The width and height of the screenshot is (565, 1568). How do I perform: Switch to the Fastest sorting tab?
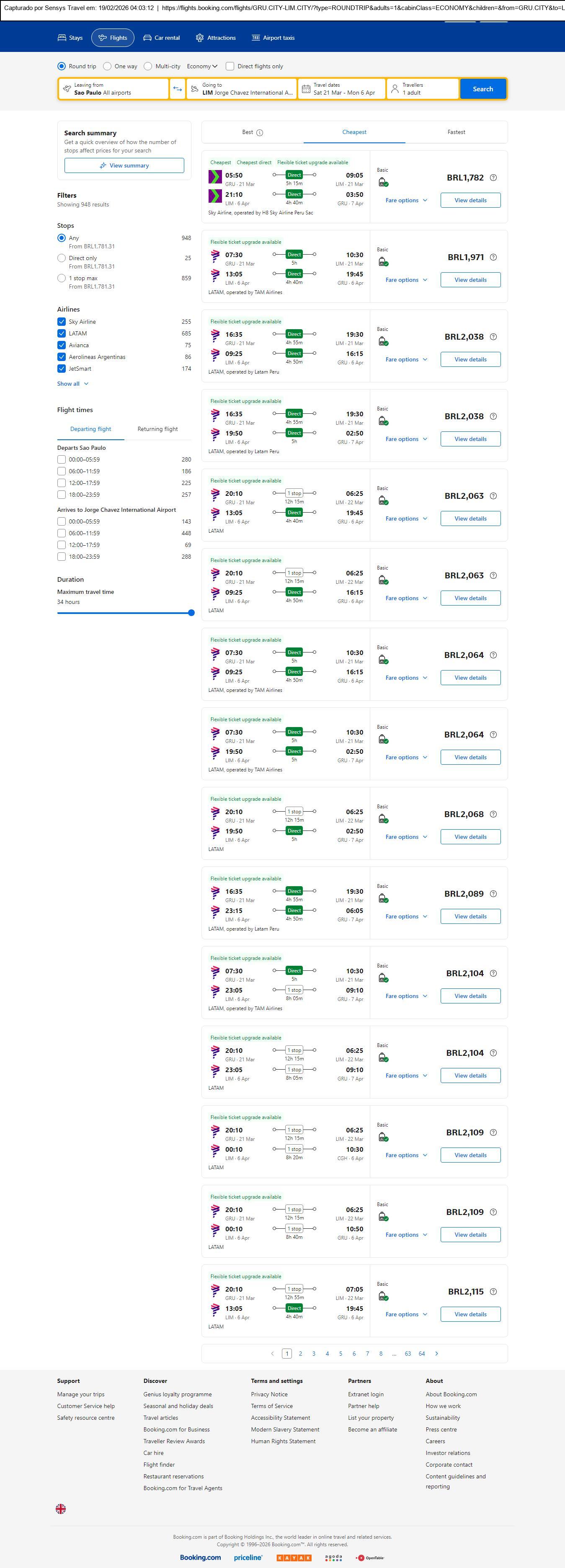click(x=456, y=132)
